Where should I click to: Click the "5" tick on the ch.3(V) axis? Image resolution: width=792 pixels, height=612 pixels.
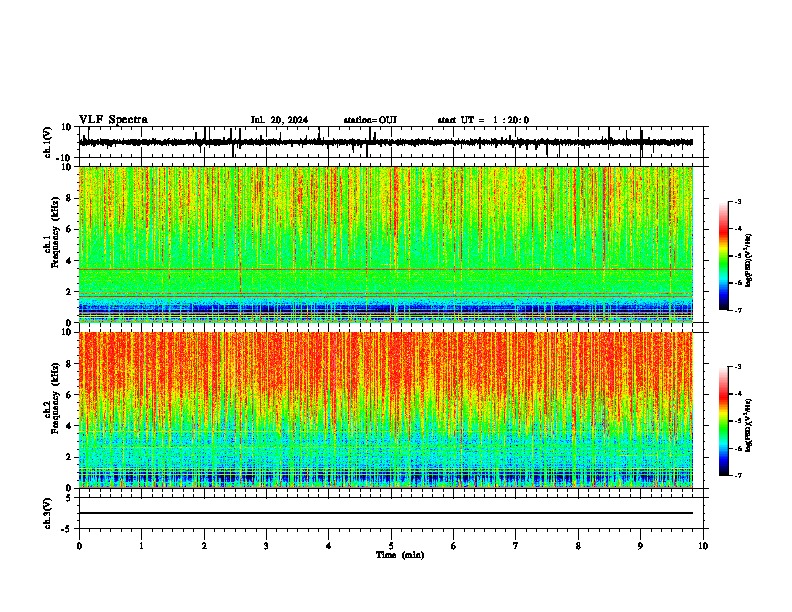(x=70, y=498)
